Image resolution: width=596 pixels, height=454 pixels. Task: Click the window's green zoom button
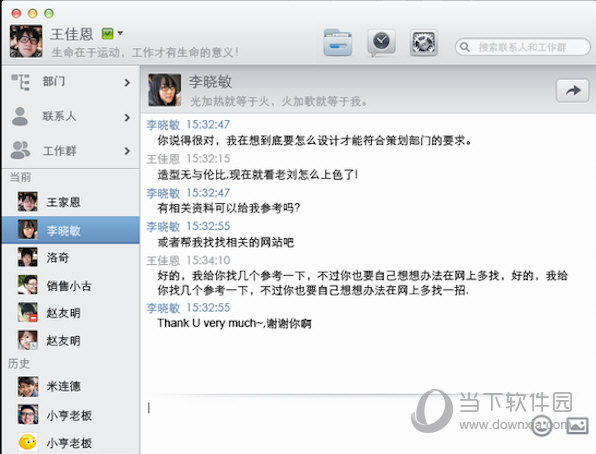(49, 14)
